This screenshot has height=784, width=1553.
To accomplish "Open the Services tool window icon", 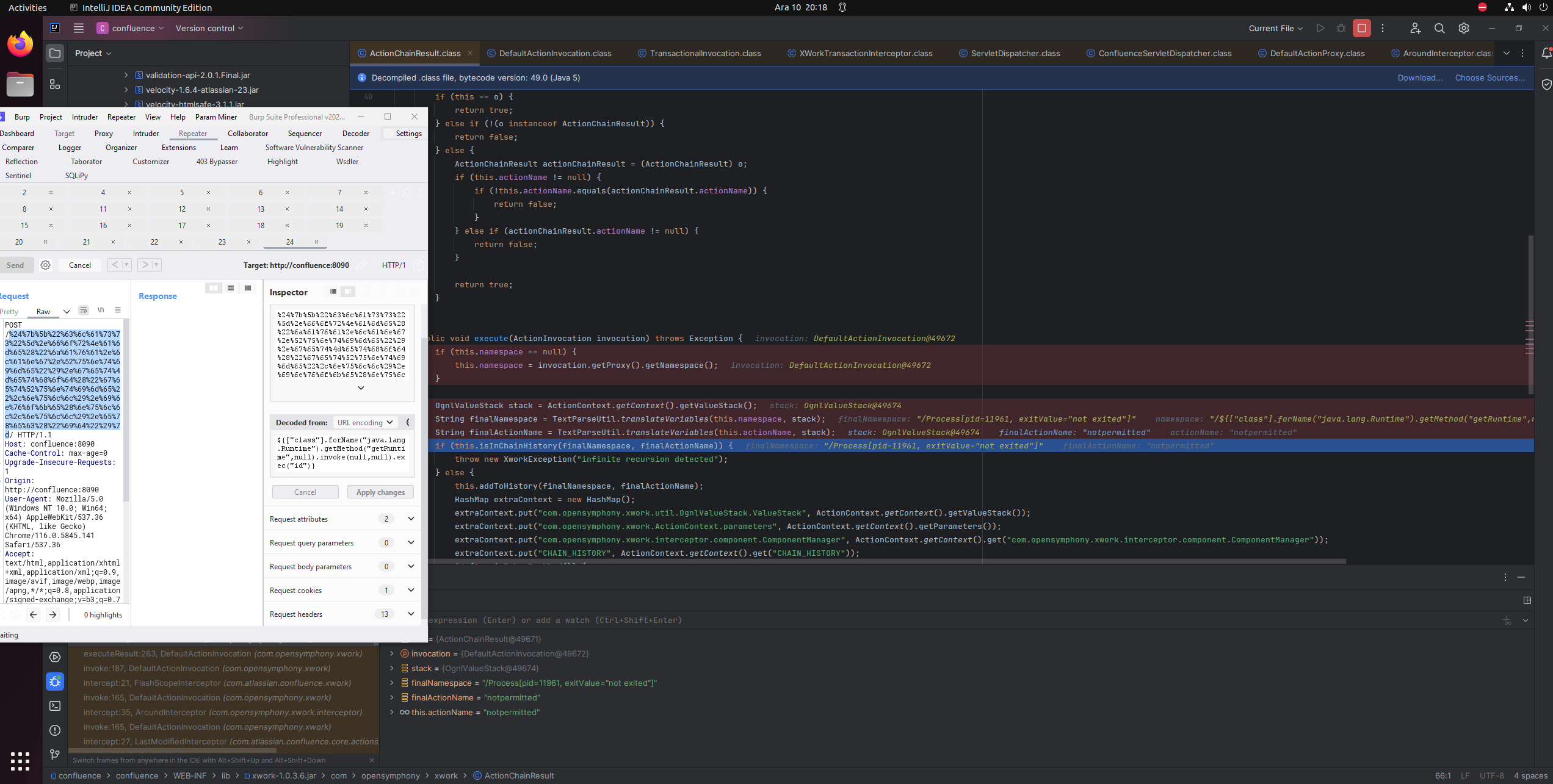I will (55, 657).
